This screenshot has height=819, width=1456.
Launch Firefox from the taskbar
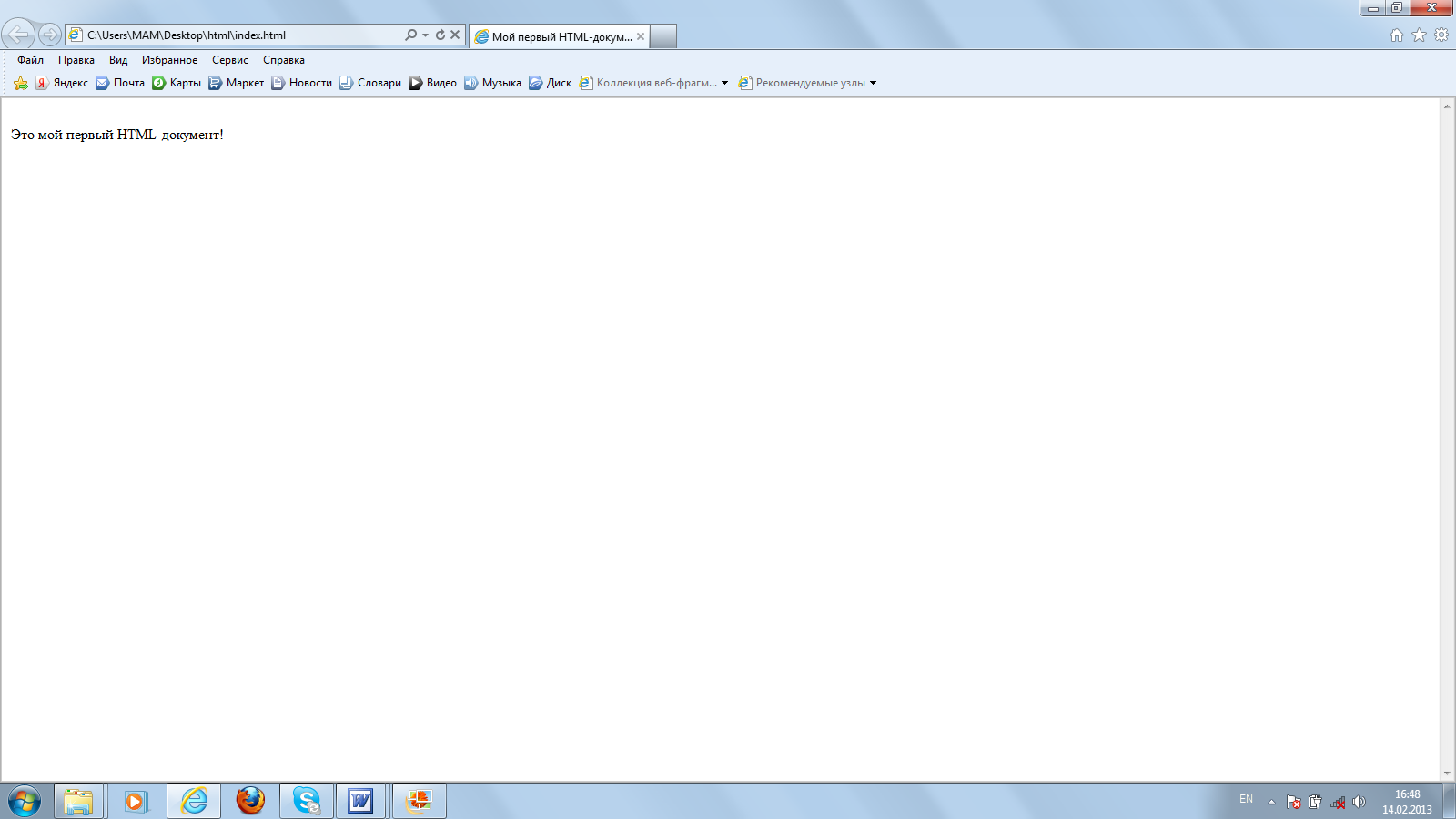coord(250,801)
